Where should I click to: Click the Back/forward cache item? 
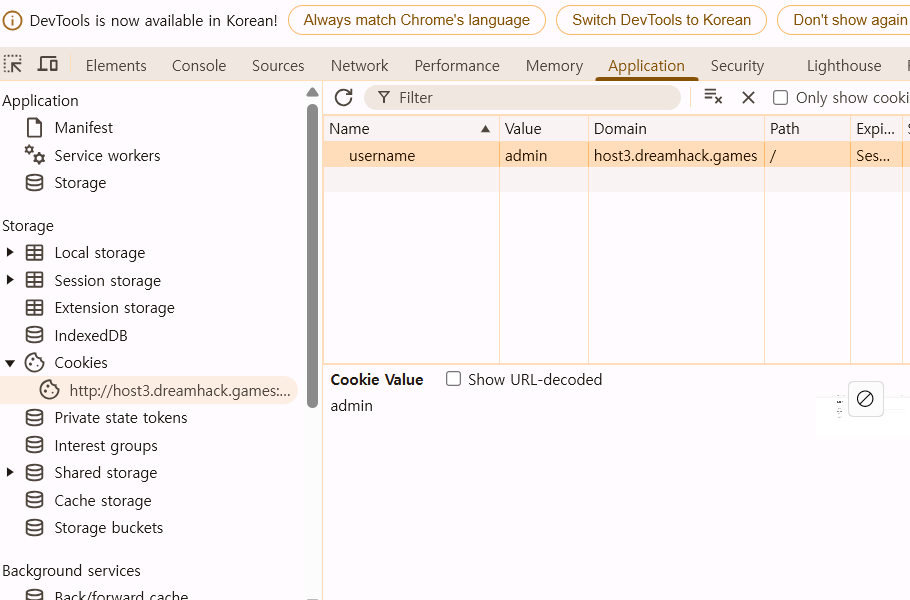(121, 594)
